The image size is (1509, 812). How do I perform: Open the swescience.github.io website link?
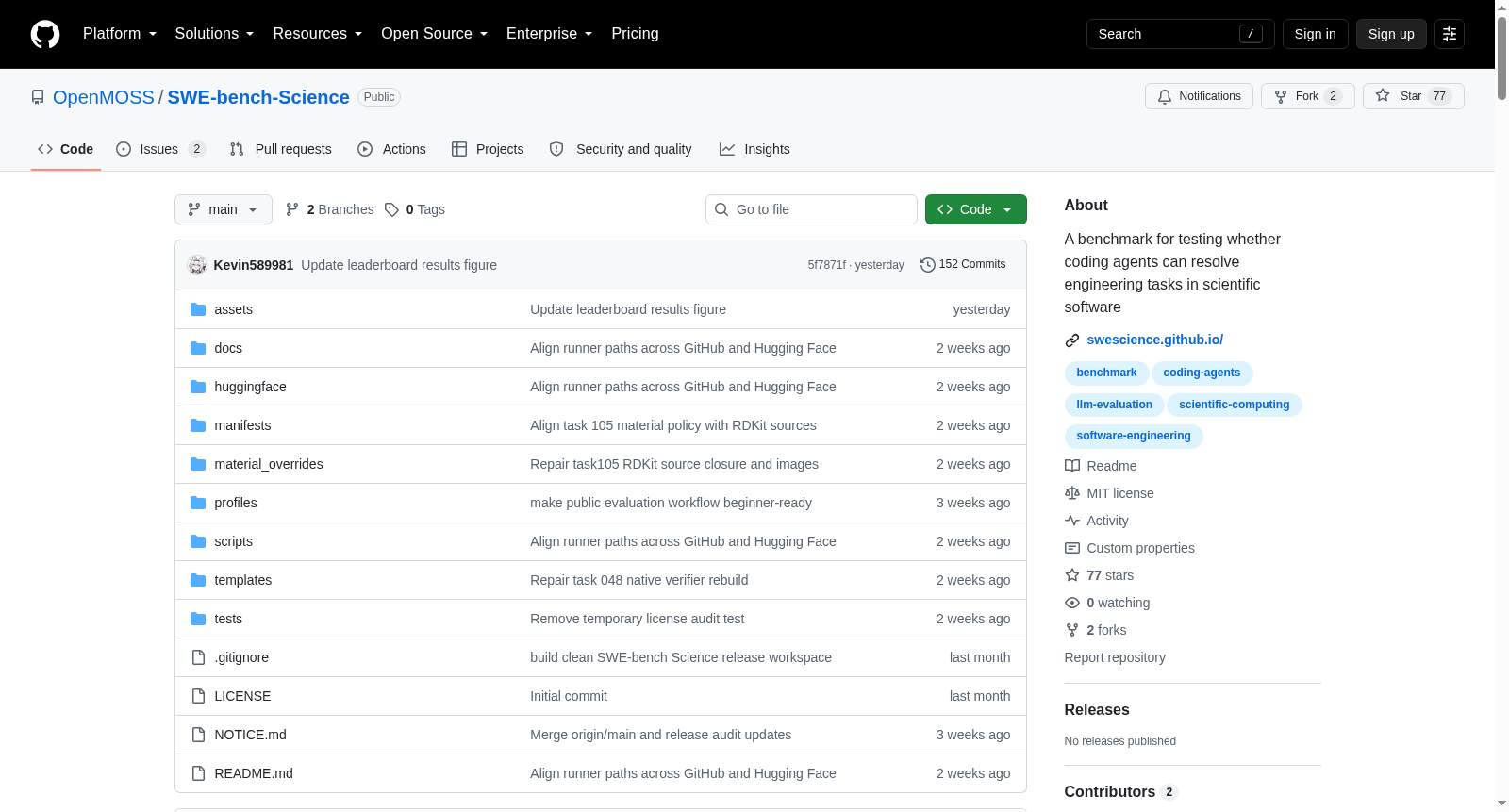[x=1155, y=340]
